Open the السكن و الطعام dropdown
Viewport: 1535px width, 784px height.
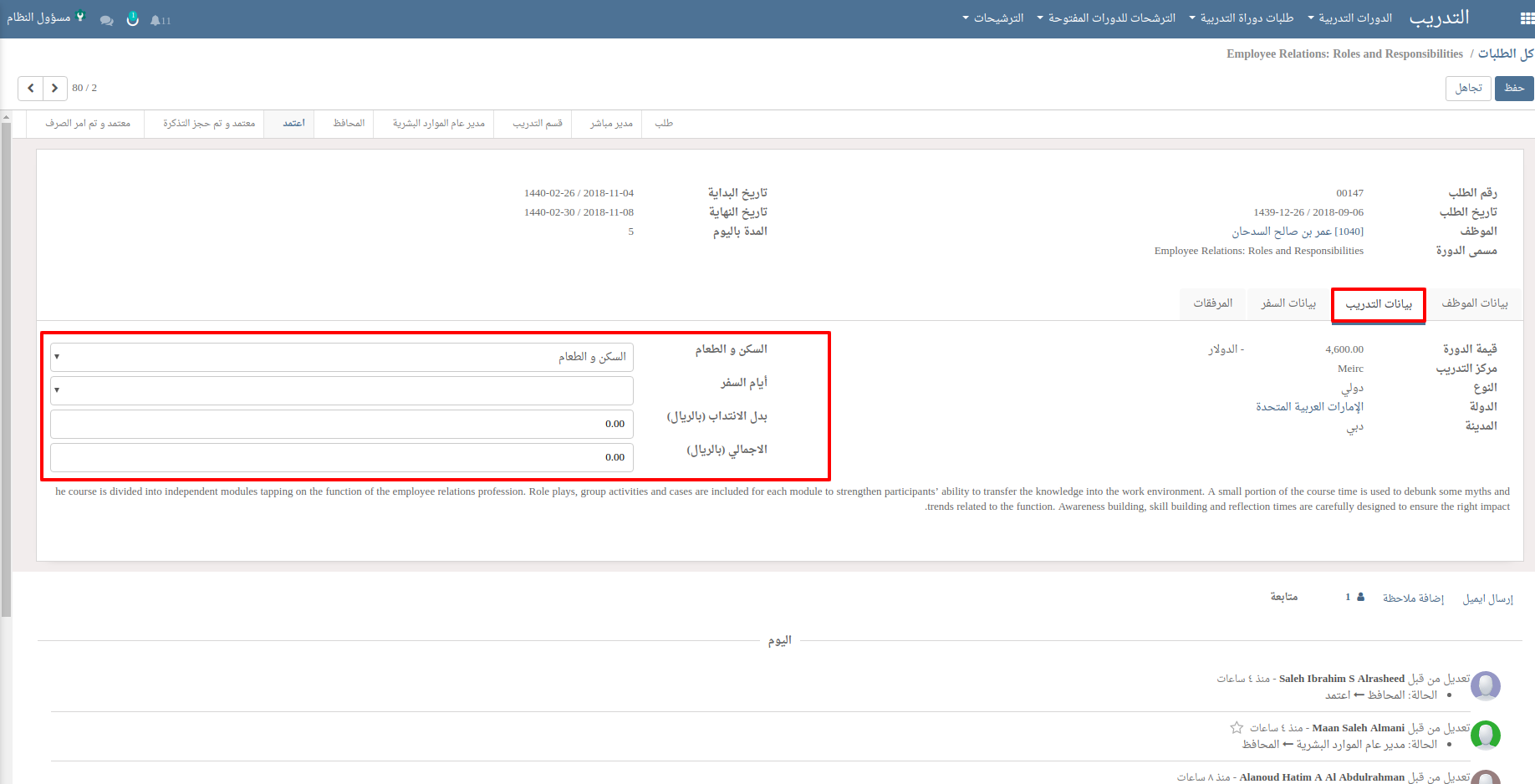341,357
